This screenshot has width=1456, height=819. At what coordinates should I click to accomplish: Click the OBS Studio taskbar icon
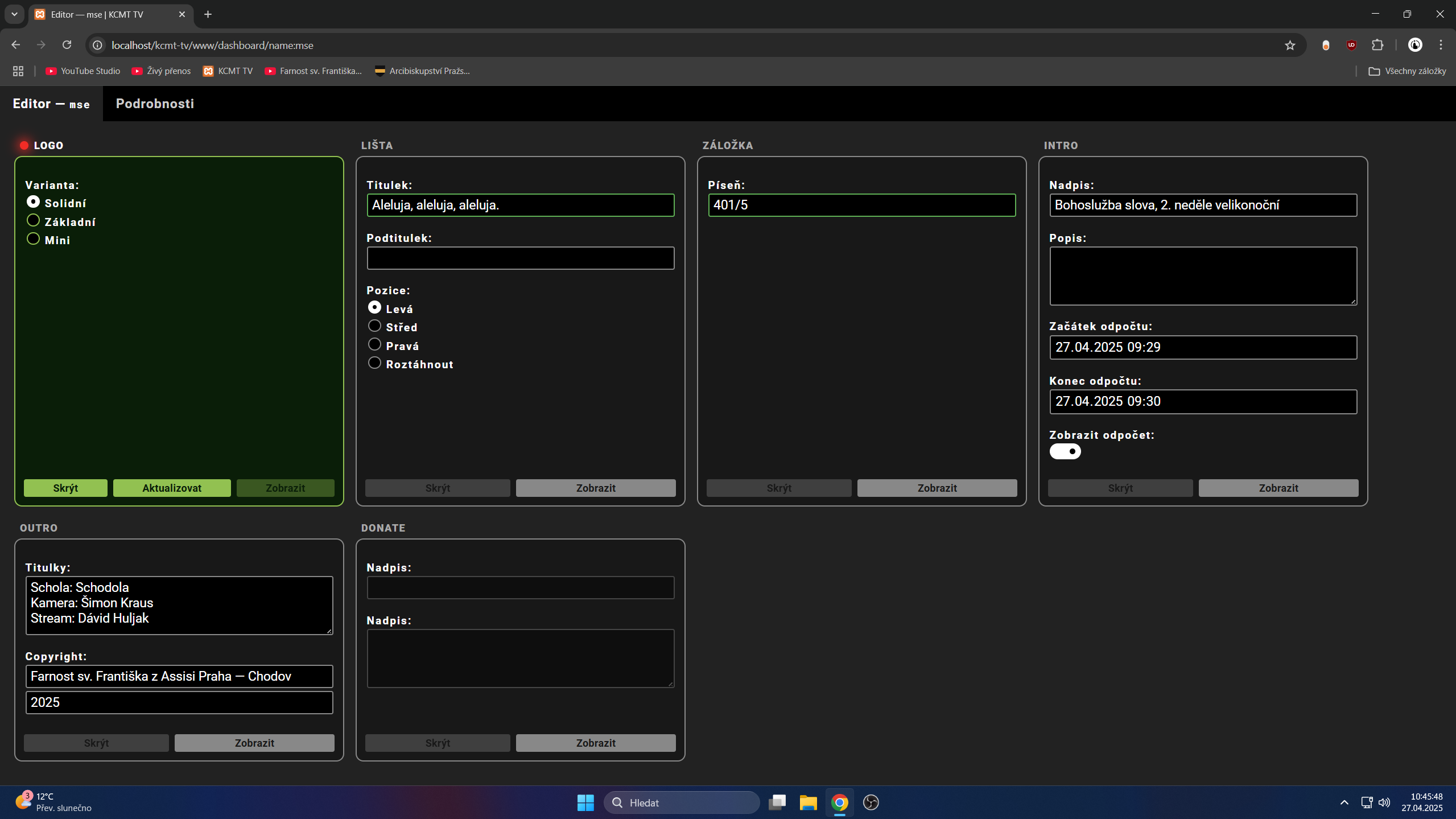[x=871, y=802]
